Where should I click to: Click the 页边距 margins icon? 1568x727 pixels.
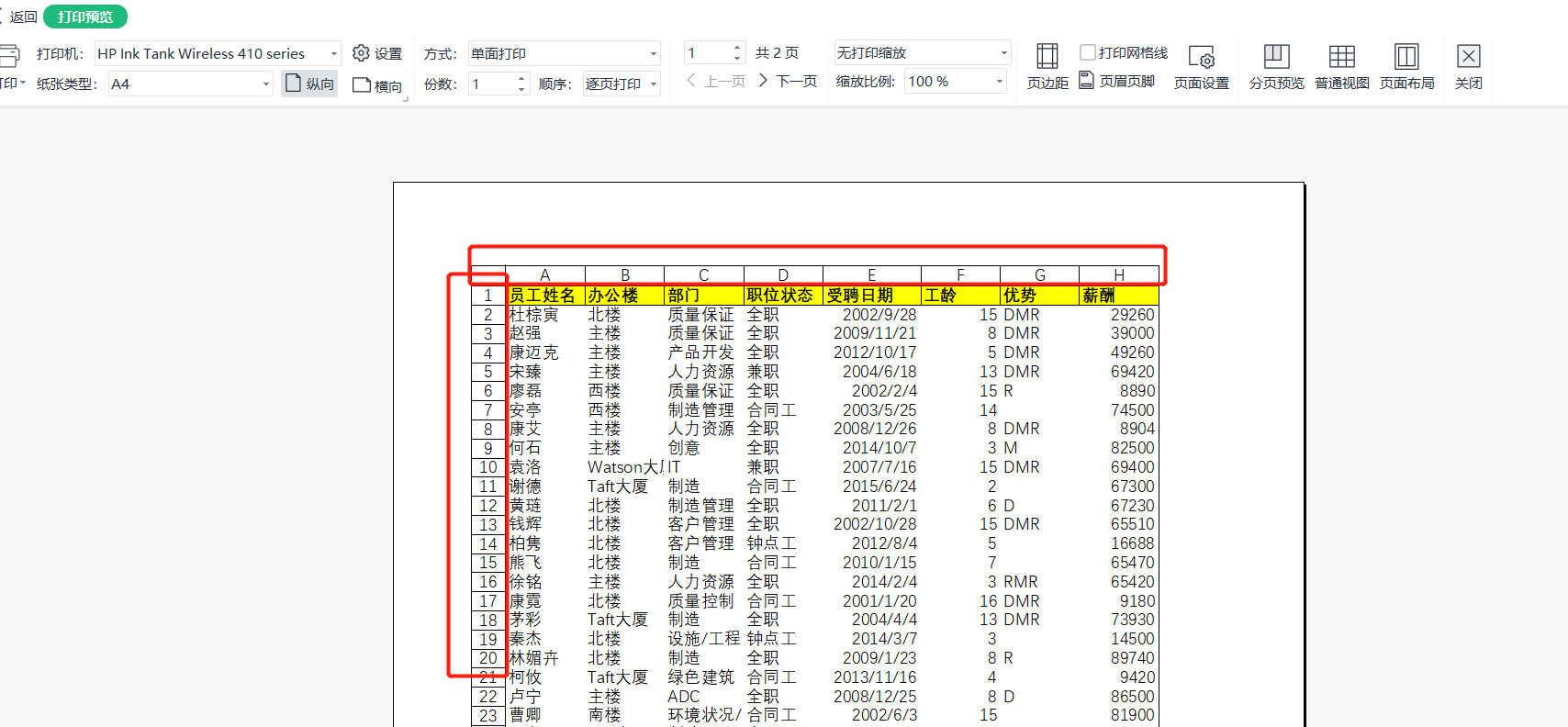coord(1047,57)
